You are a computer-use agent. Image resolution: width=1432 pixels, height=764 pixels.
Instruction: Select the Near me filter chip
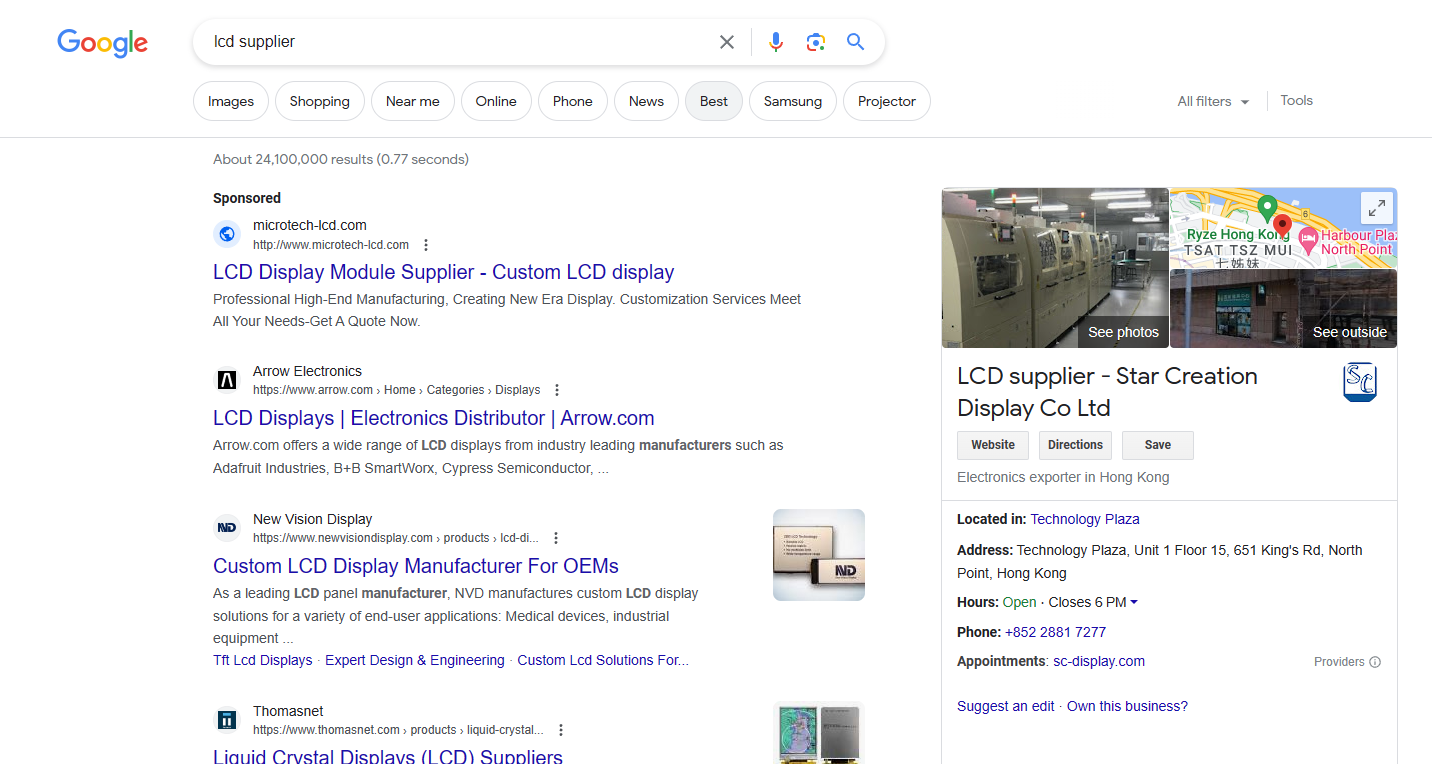[413, 101]
